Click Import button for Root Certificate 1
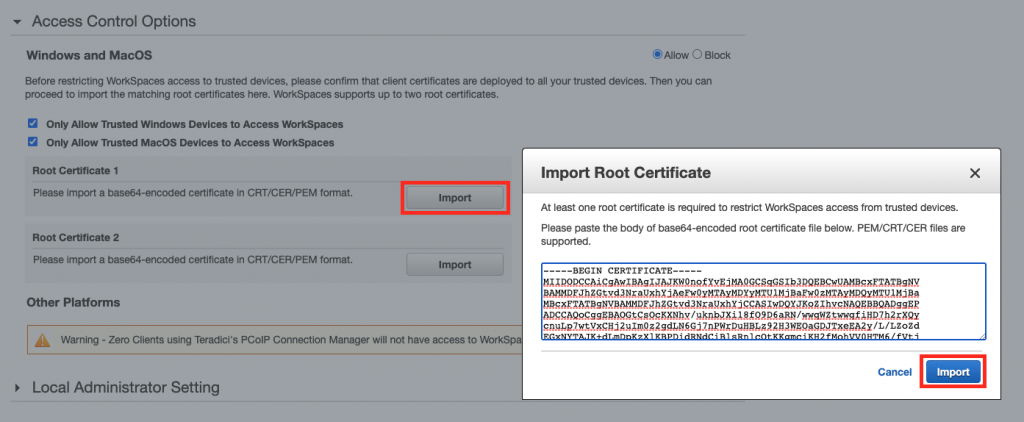 [x=455, y=198]
